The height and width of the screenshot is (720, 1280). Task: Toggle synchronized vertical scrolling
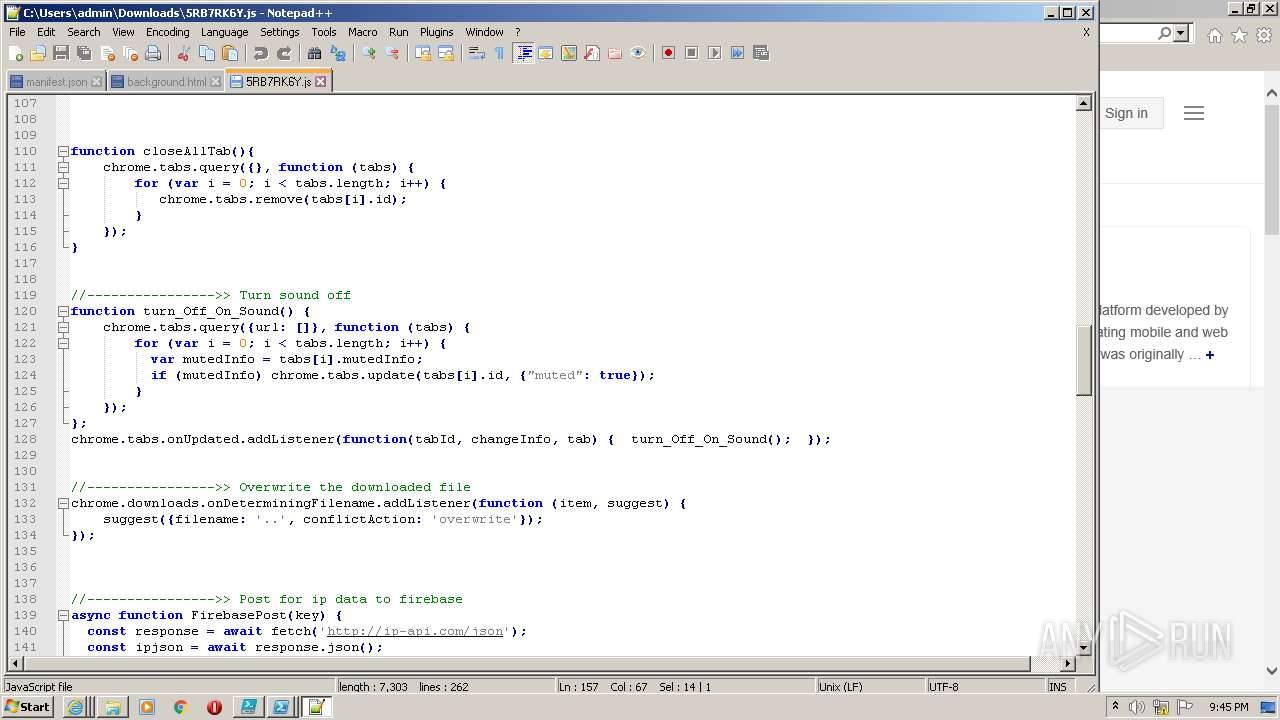pyautogui.click(x=423, y=53)
